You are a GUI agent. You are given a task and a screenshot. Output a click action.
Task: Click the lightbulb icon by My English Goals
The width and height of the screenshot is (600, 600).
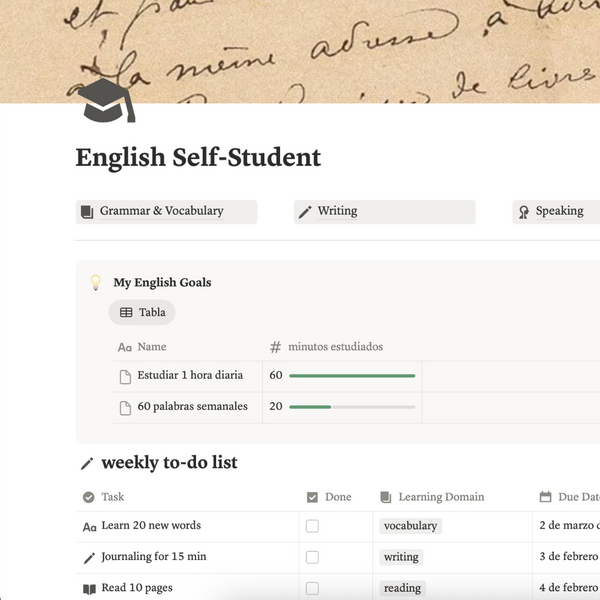coord(96,283)
